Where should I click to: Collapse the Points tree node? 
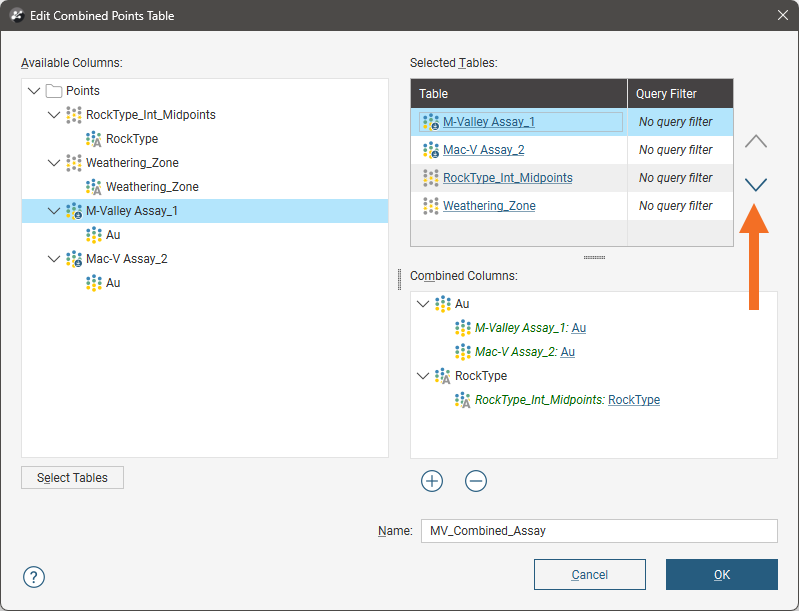35,91
